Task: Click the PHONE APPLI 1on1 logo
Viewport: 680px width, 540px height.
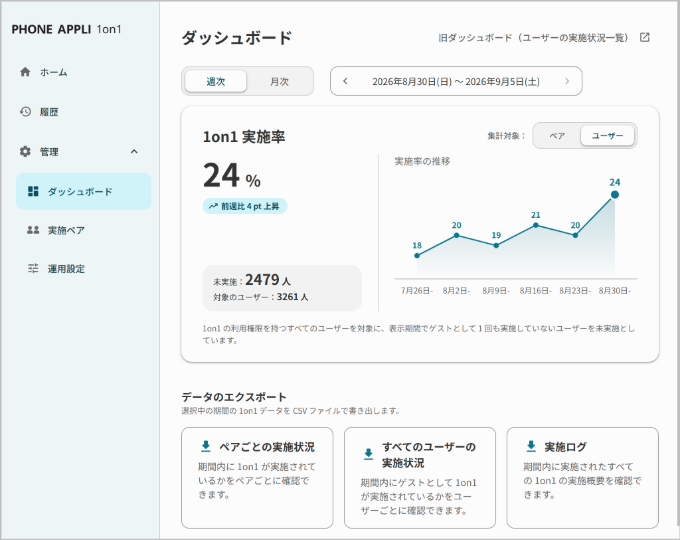Action: point(66,29)
